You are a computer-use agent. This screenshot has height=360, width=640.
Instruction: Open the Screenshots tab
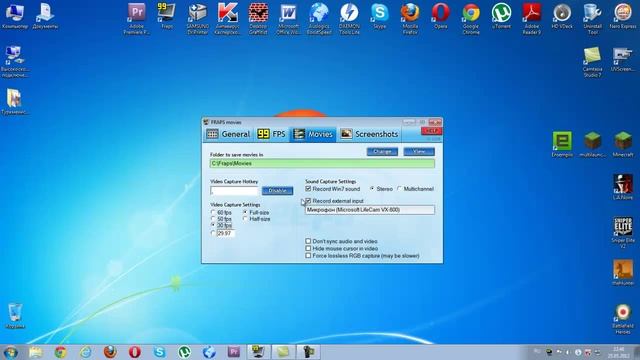coord(369,134)
